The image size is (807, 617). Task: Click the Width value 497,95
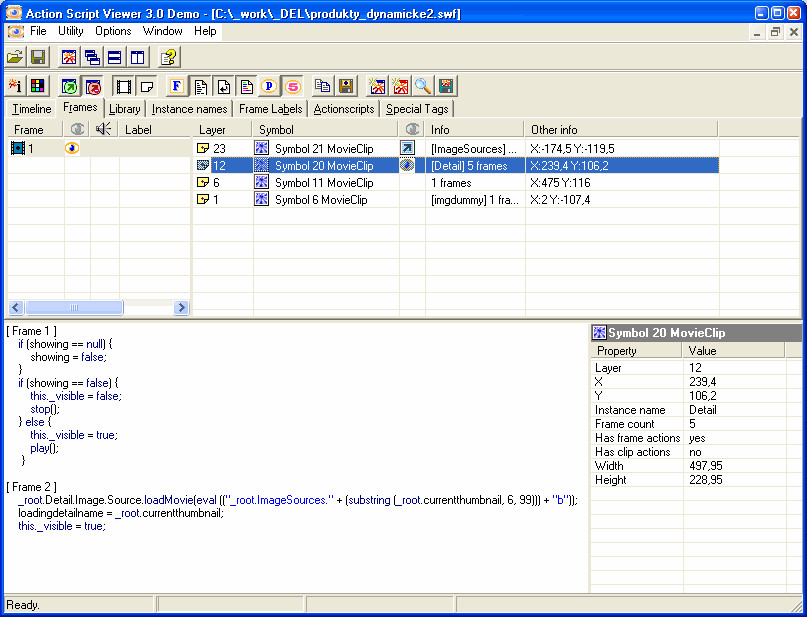(706, 466)
